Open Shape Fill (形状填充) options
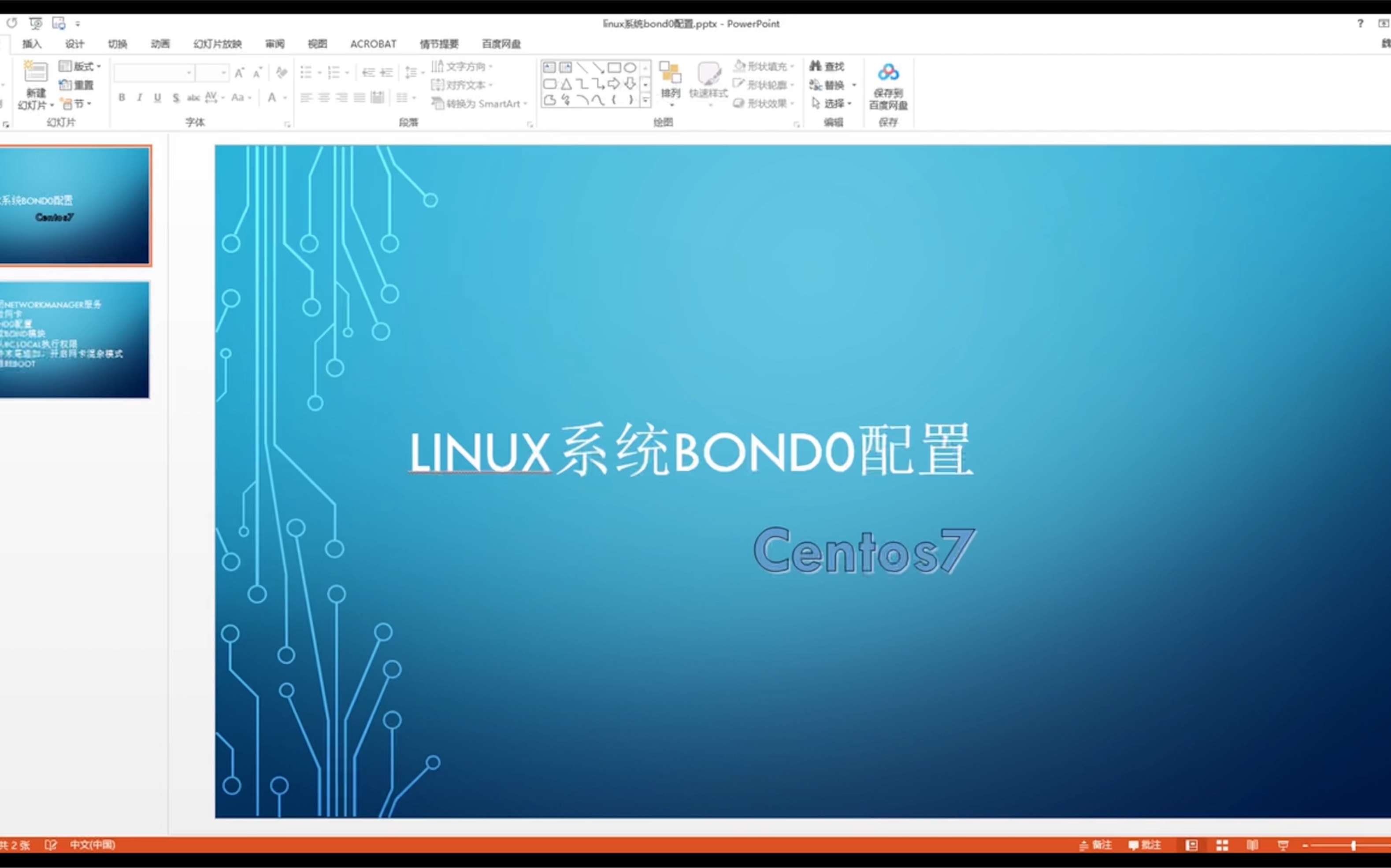The height and width of the screenshot is (868, 1391). point(764,66)
